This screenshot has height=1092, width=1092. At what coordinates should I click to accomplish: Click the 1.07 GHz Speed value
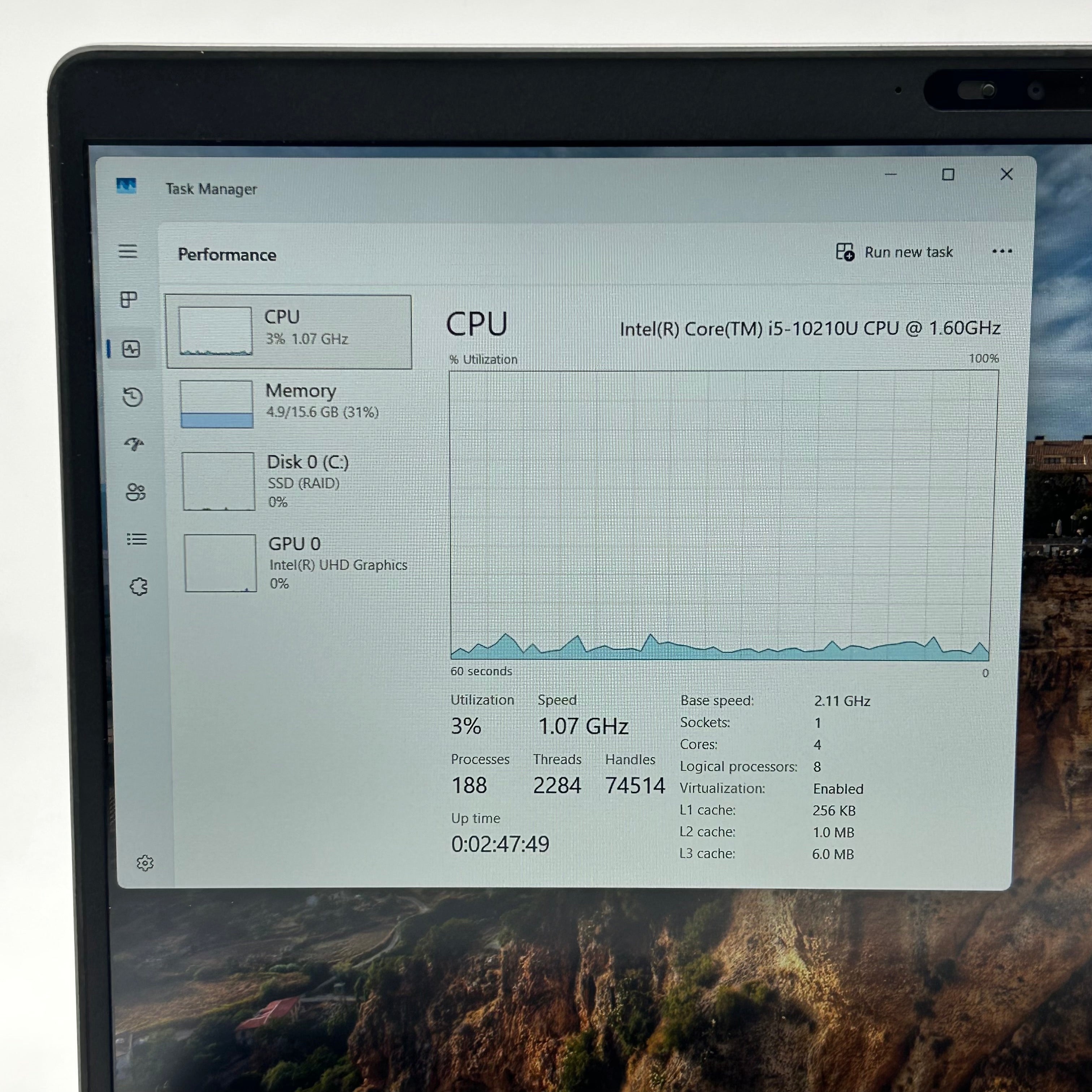coord(583,726)
